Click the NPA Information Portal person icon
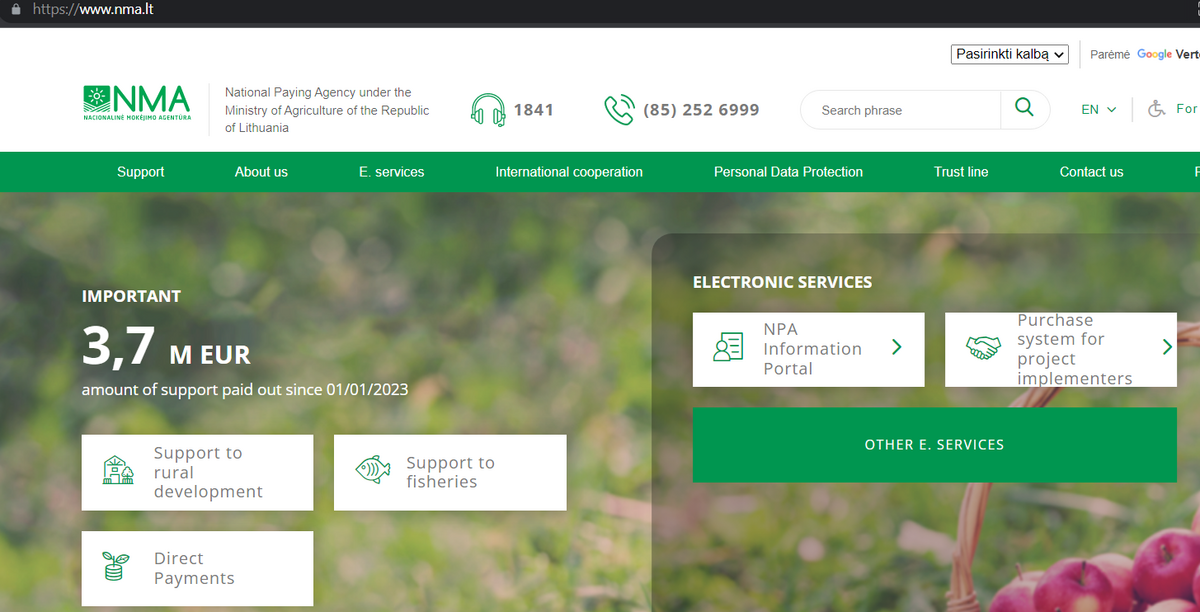This screenshot has height=612, width=1200. coord(728,348)
